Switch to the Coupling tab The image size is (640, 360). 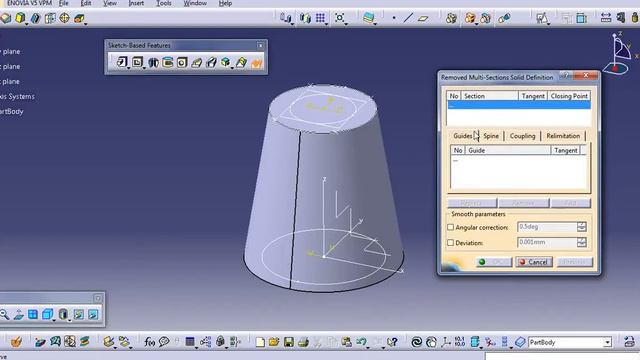pos(522,136)
